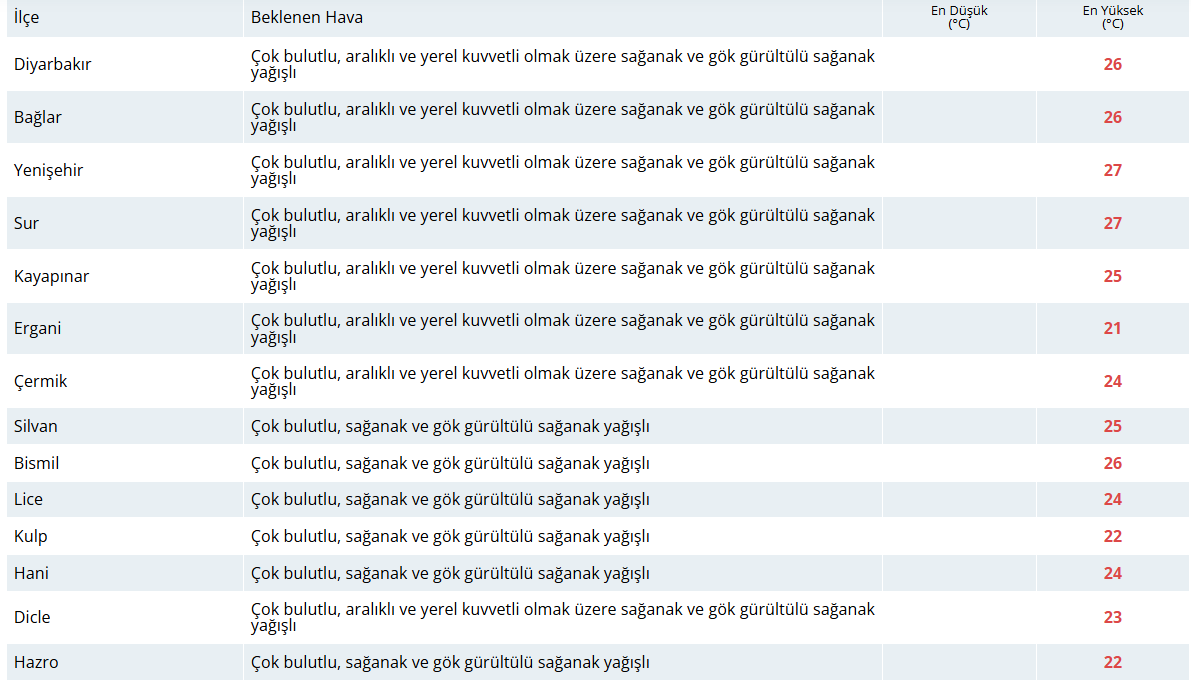This screenshot has height=682, width=1191.
Task: Click the İlçe column header
Action: [x=27, y=17]
